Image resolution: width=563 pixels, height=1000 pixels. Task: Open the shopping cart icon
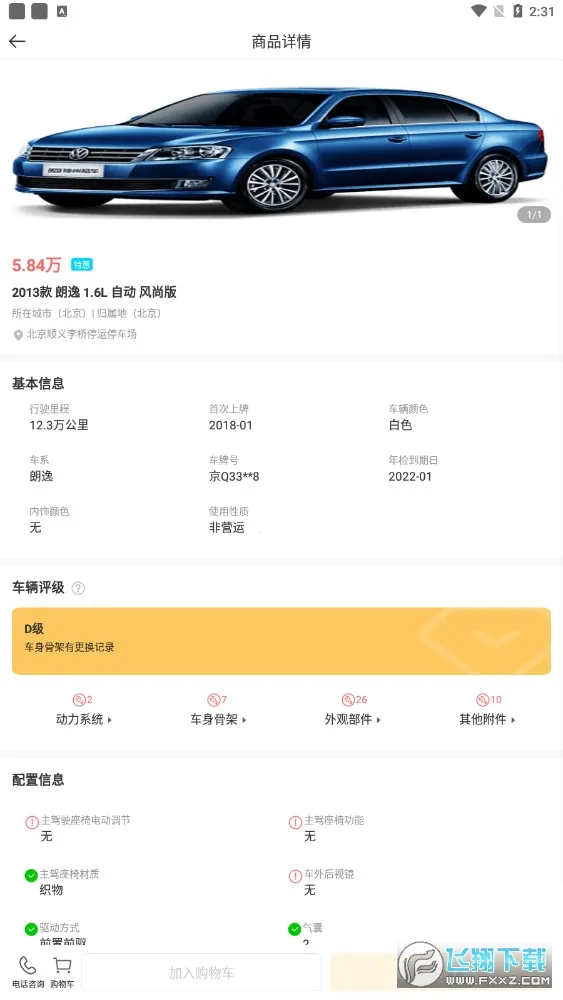pyautogui.click(x=62, y=965)
